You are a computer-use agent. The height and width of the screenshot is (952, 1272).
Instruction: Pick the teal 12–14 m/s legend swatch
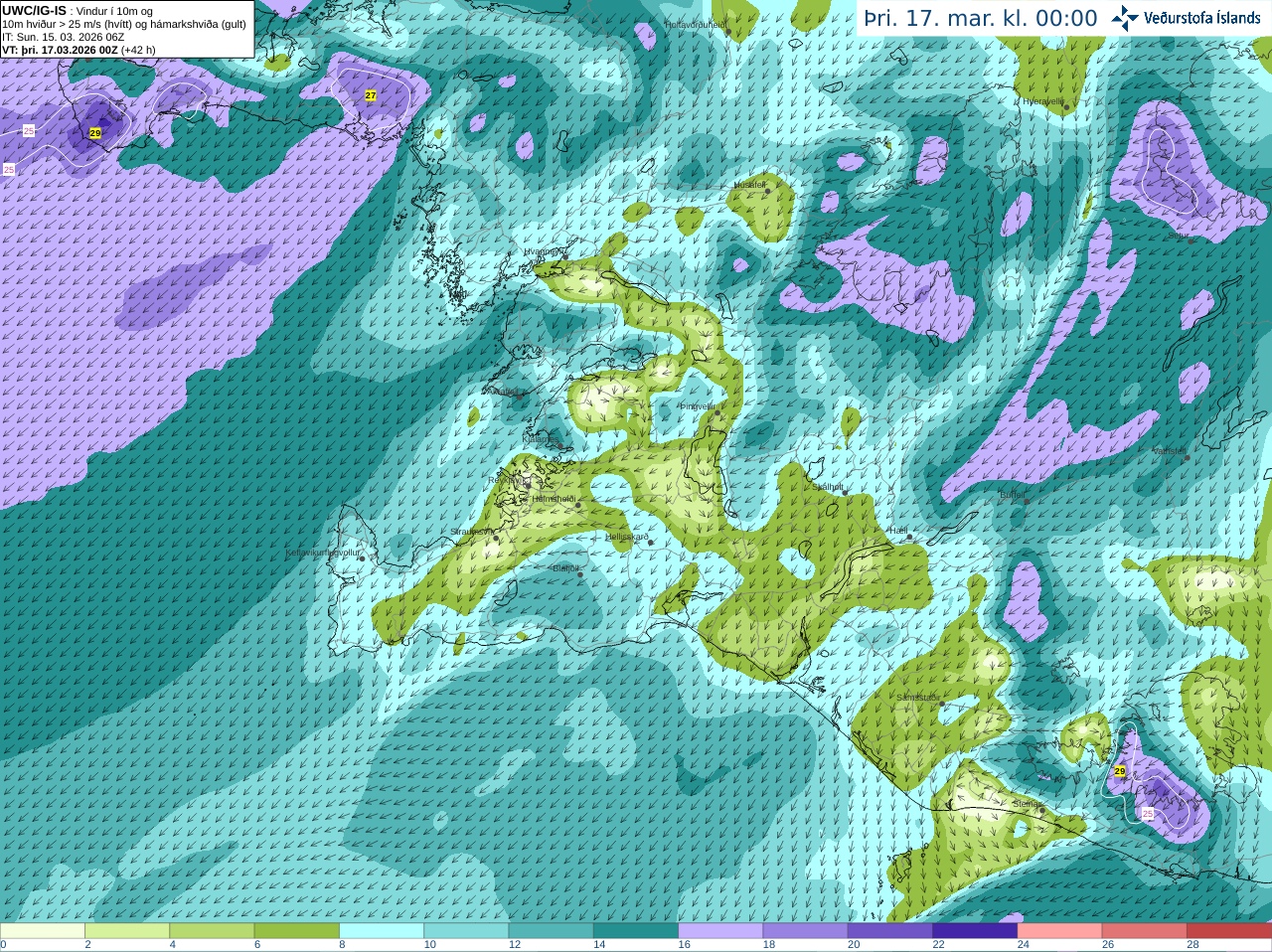(x=552, y=931)
